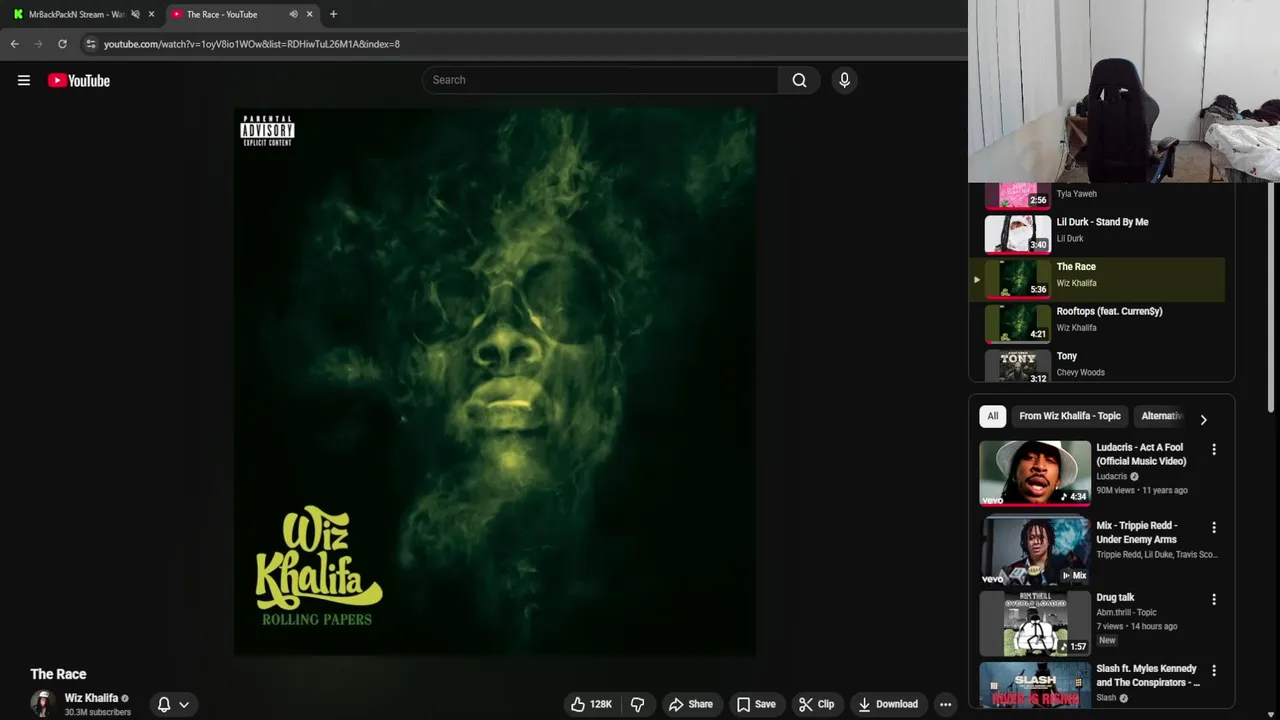Share The Race video
Screen dimensions: 1280x720
[x=691, y=704]
